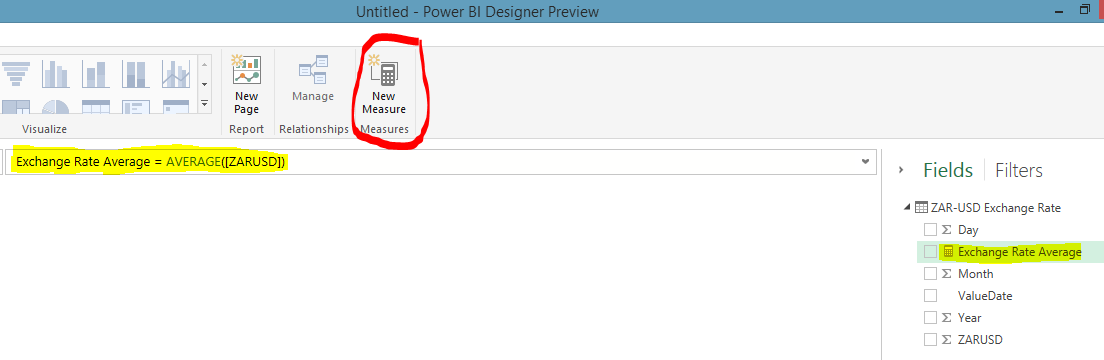Click the table icon beside ZAR-USD Exchange Rate
Screen dimensions: 1104x360
tap(920, 208)
